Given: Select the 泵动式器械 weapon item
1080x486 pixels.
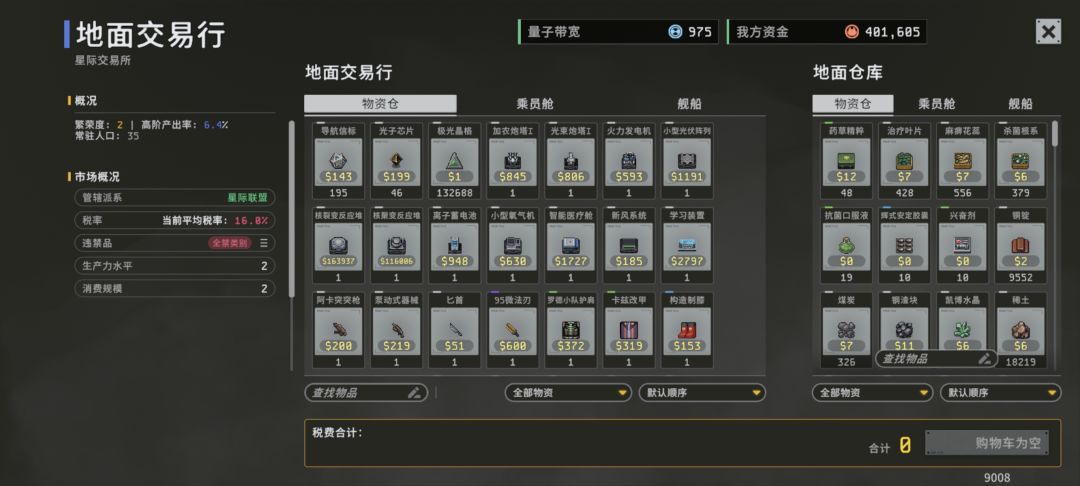Looking at the screenshot, I should point(396,330).
